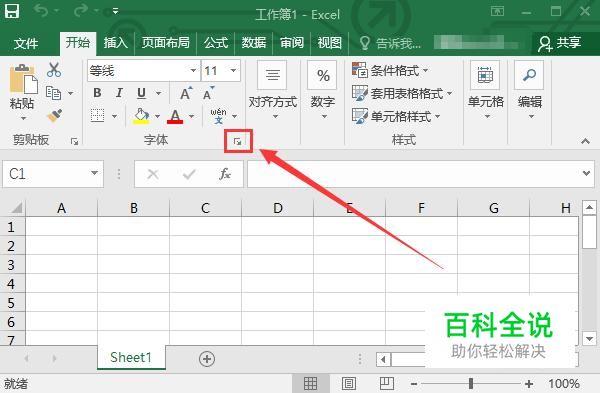Open underline style dropdown arrow

[158, 93]
